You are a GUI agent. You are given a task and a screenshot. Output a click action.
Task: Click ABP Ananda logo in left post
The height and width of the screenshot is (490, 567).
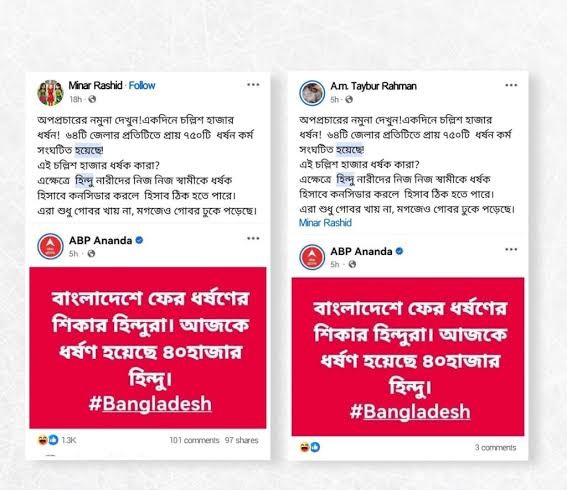[x=50, y=246]
